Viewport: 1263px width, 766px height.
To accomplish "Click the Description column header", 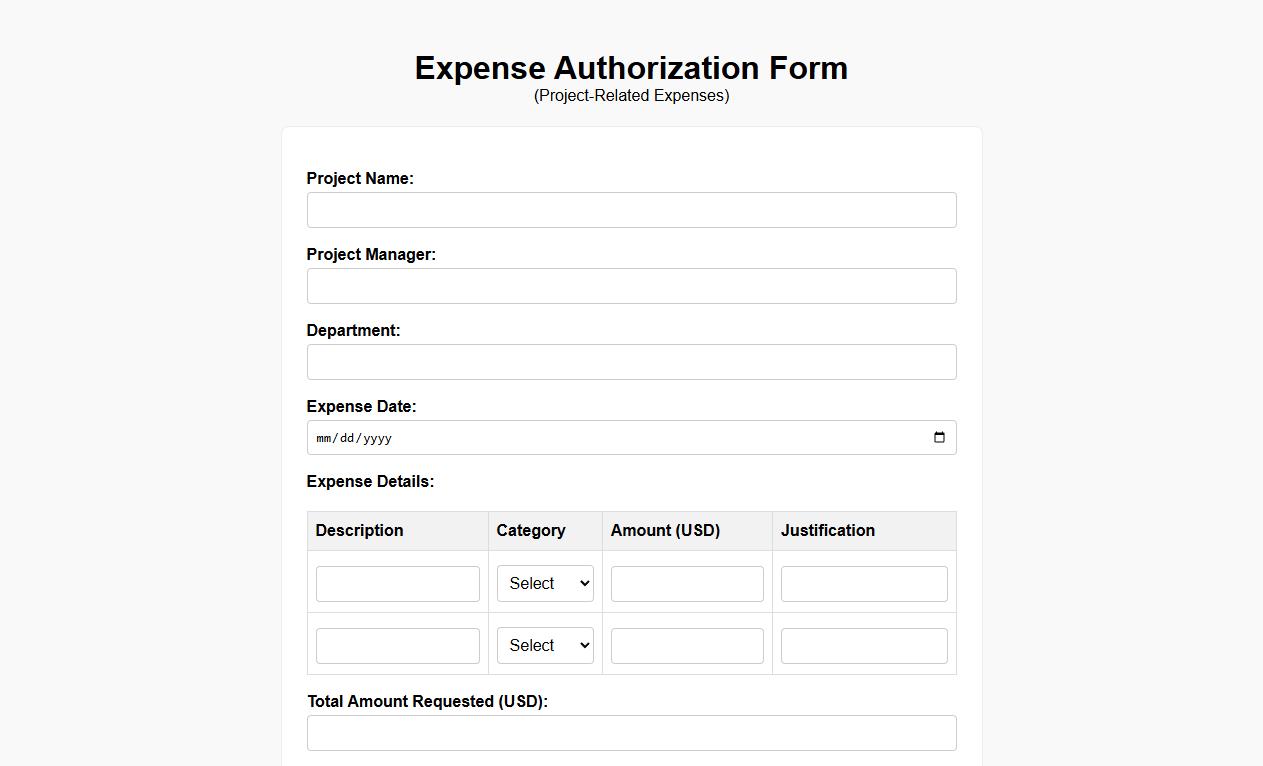I will point(358,530).
